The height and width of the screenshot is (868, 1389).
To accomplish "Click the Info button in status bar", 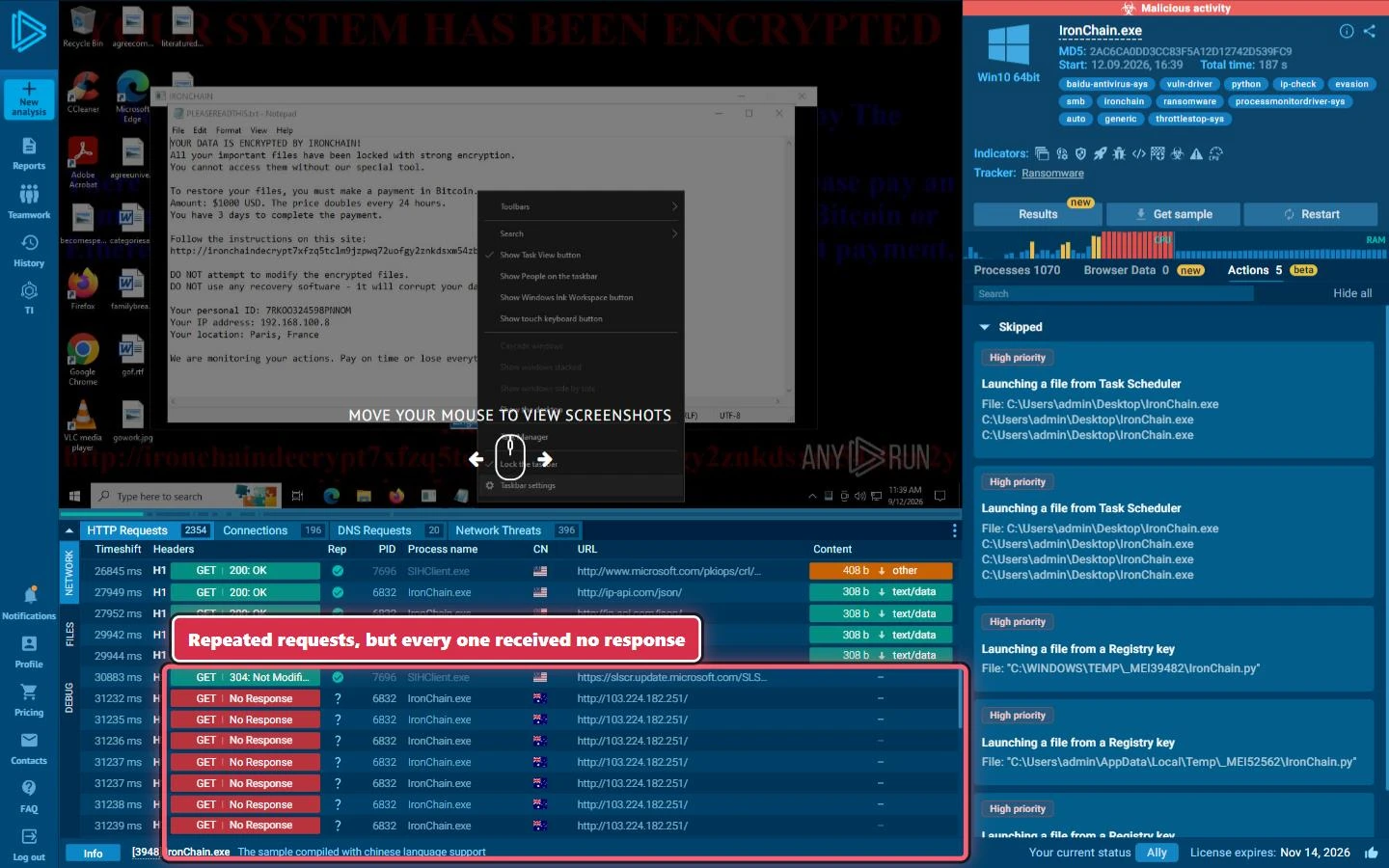I will pos(94,853).
